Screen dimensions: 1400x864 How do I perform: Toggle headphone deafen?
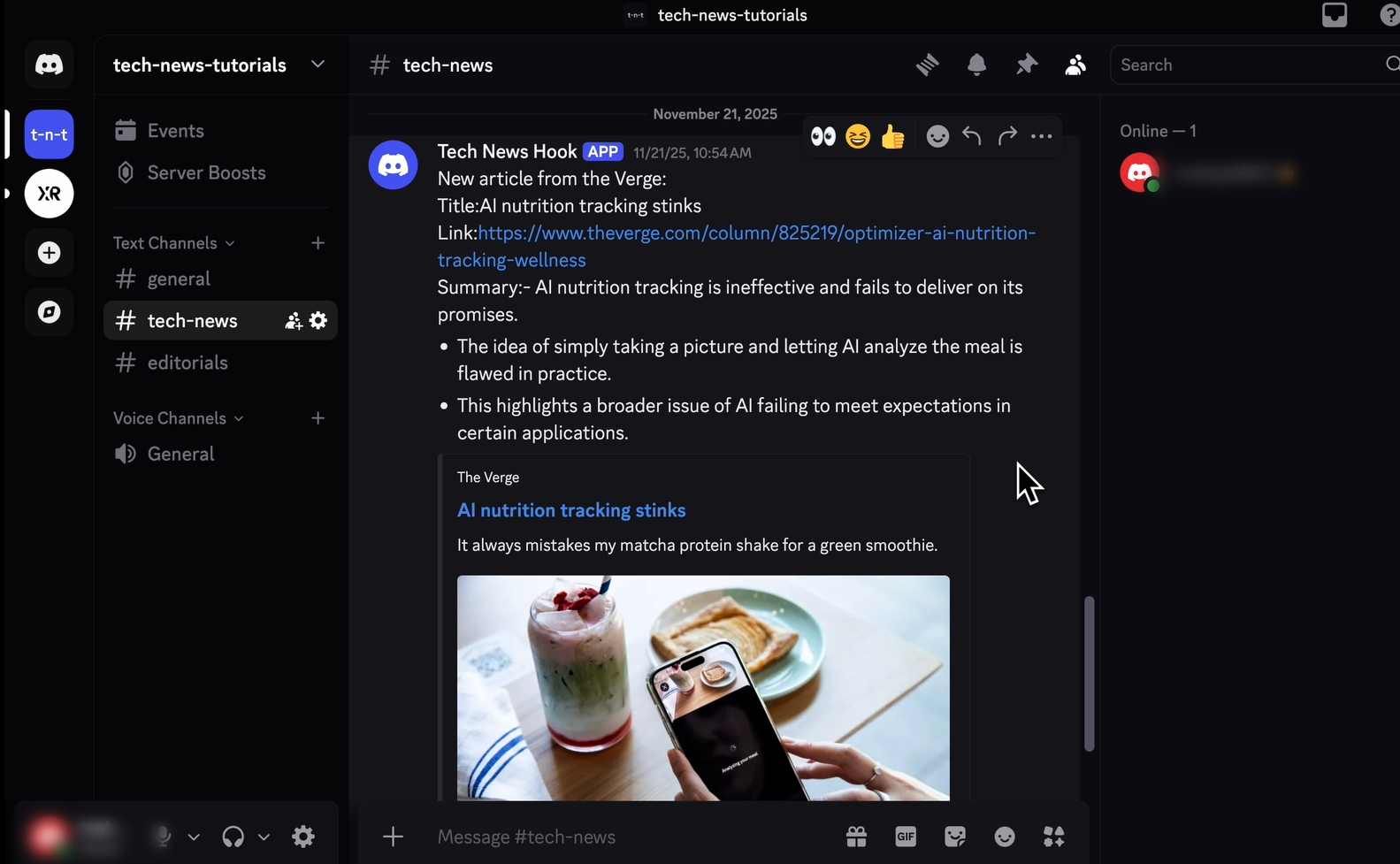[x=233, y=837]
